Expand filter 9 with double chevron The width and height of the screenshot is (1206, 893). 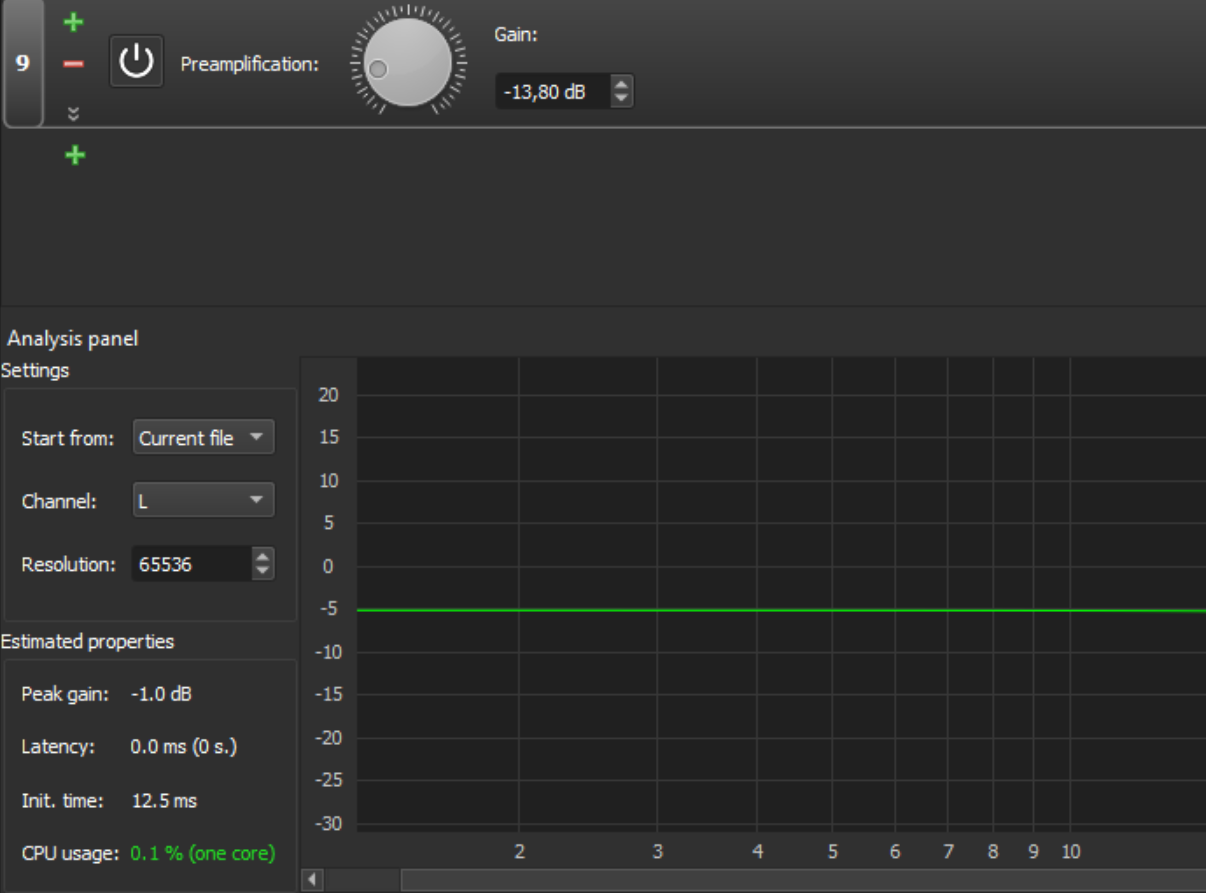(x=73, y=113)
